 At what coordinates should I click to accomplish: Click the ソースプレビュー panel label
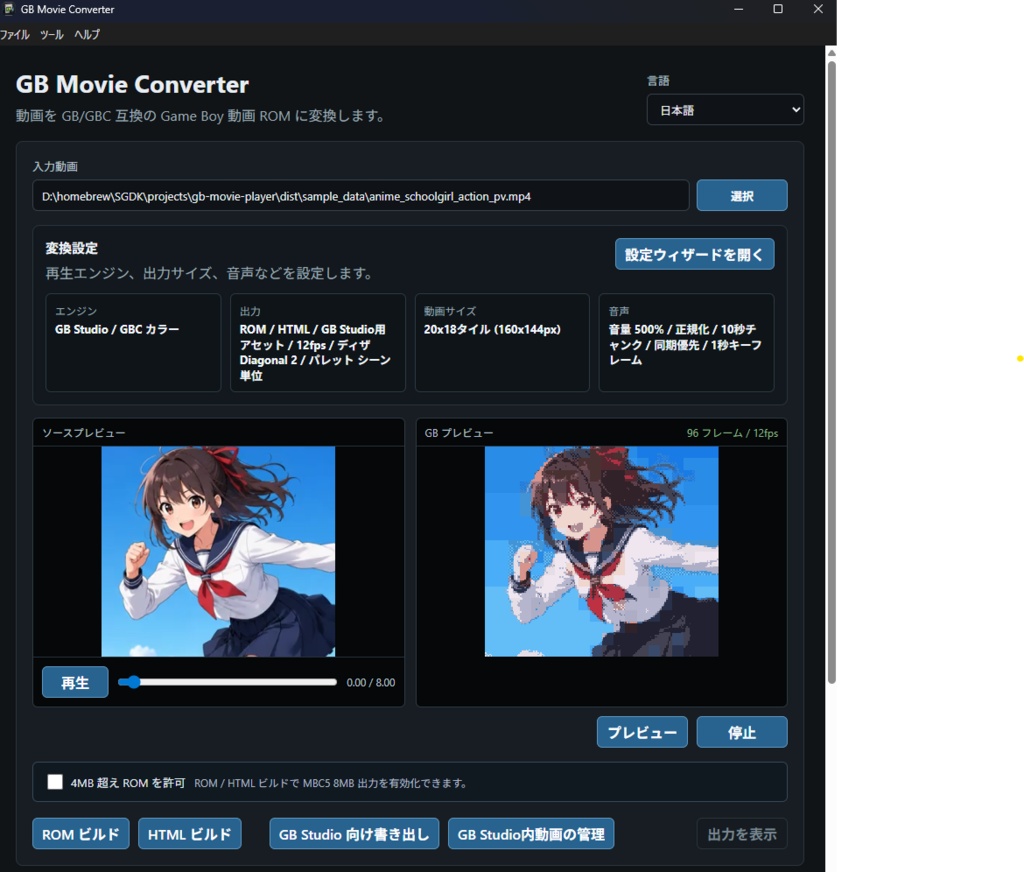point(84,433)
